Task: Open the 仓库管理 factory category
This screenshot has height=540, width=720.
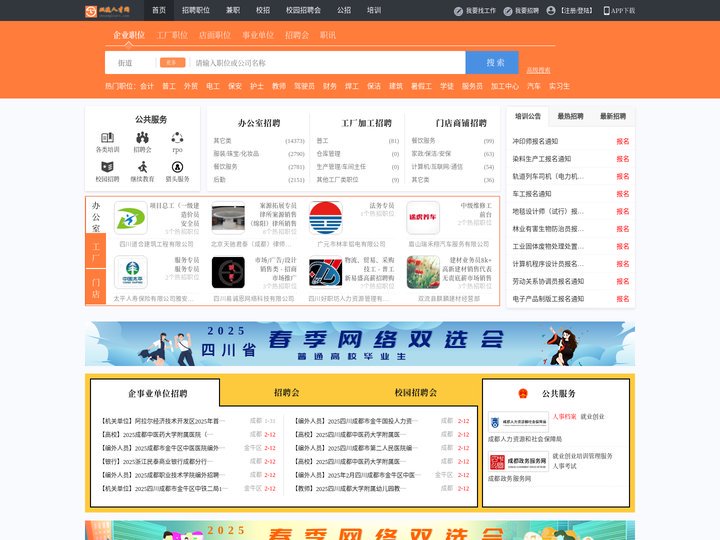Action: 328,154
